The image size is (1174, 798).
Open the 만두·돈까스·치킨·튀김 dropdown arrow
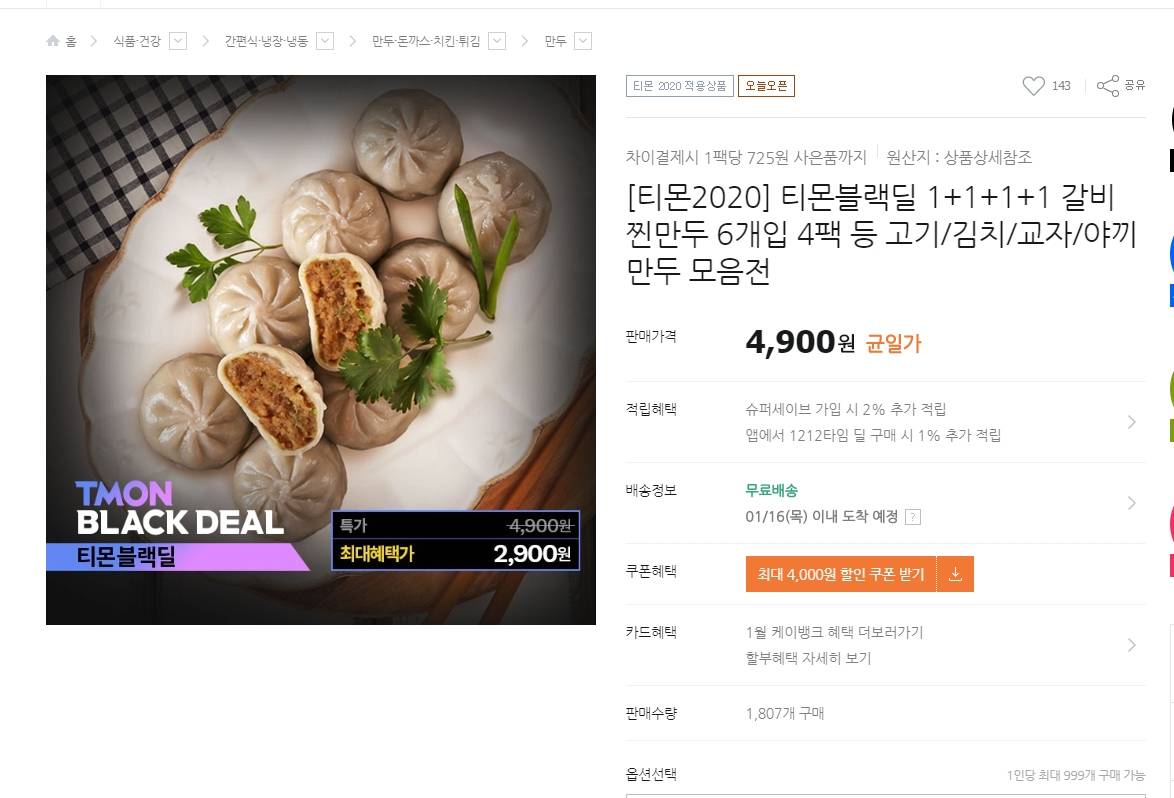coord(497,41)
